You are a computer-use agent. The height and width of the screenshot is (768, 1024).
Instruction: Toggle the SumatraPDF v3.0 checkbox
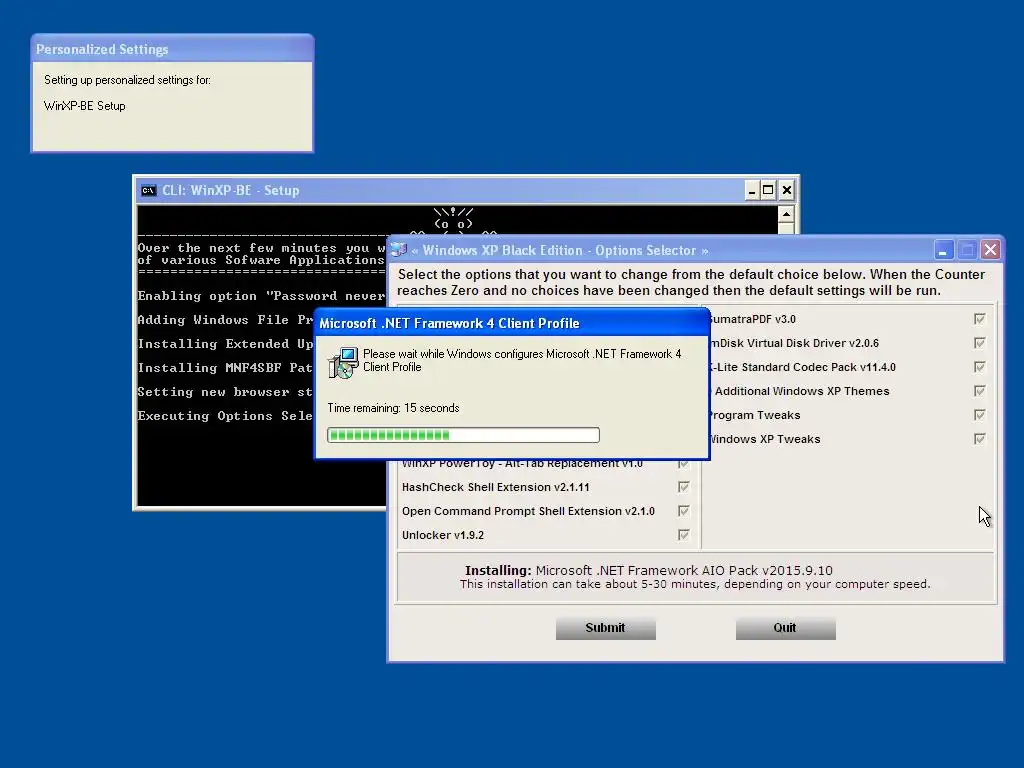(979, 319)
